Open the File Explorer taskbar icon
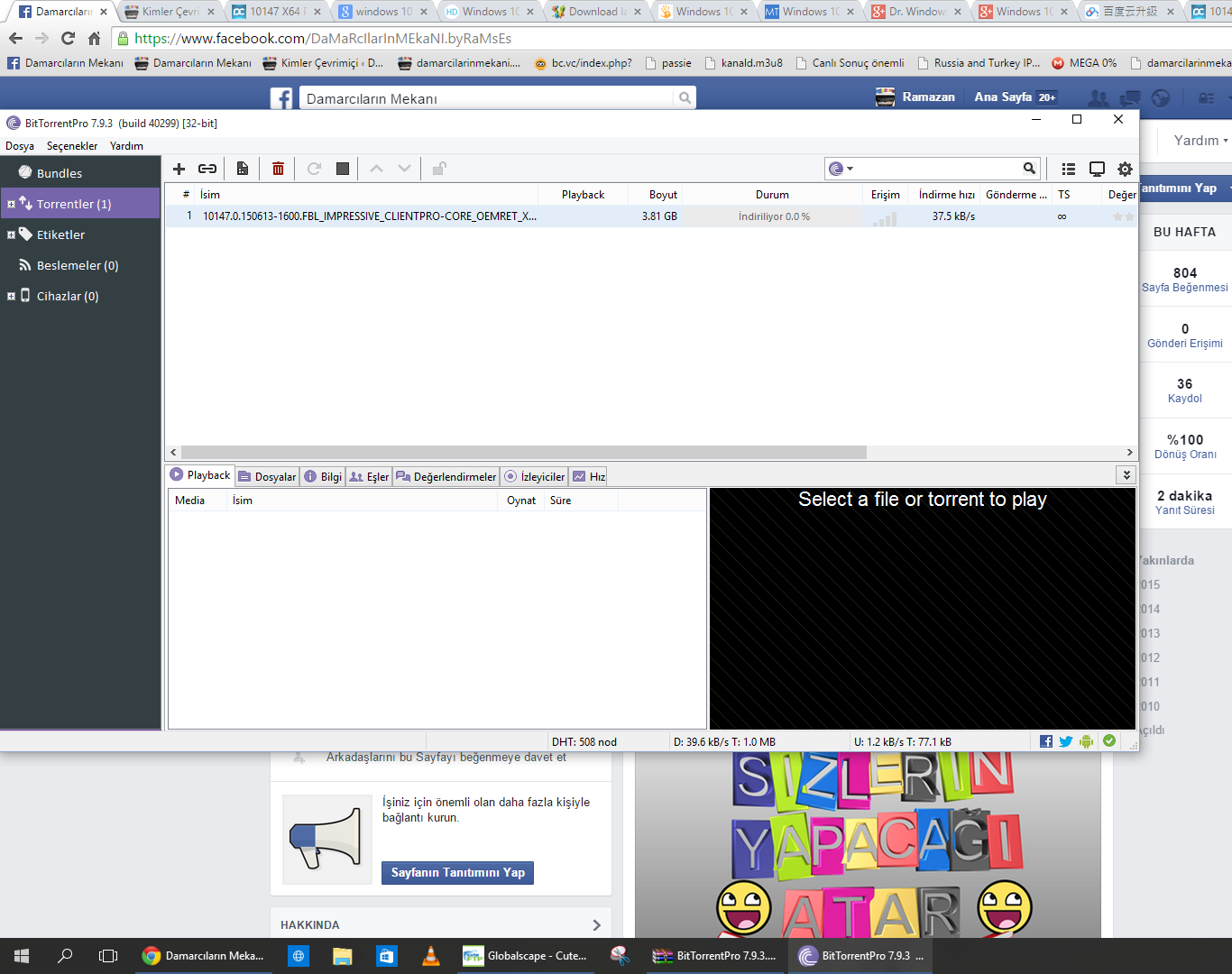 (x=343, y=956)
